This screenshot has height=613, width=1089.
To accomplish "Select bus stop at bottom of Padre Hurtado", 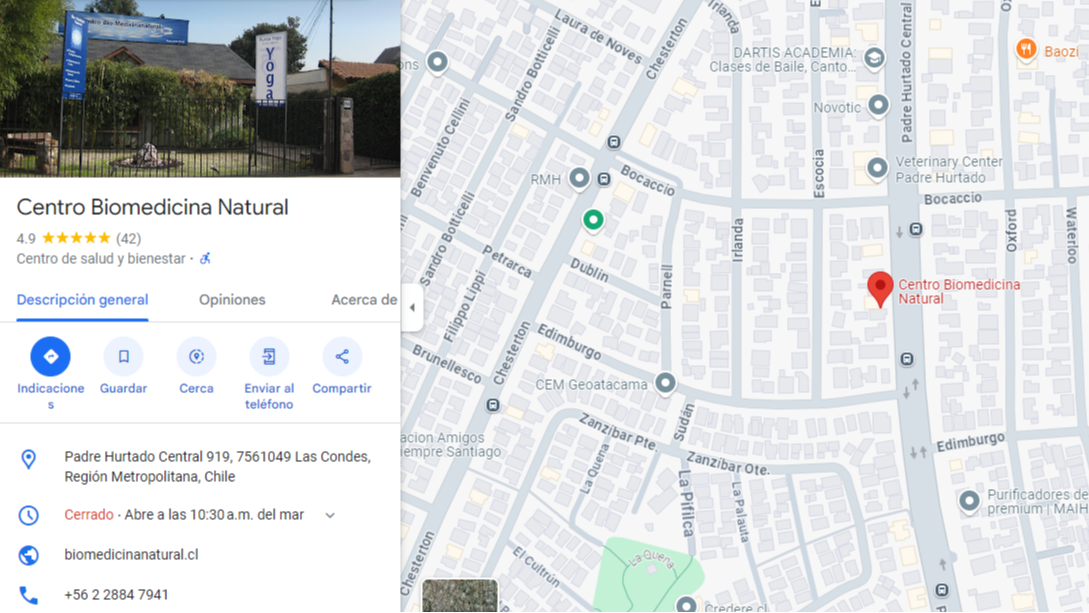I will coord(942,590).
